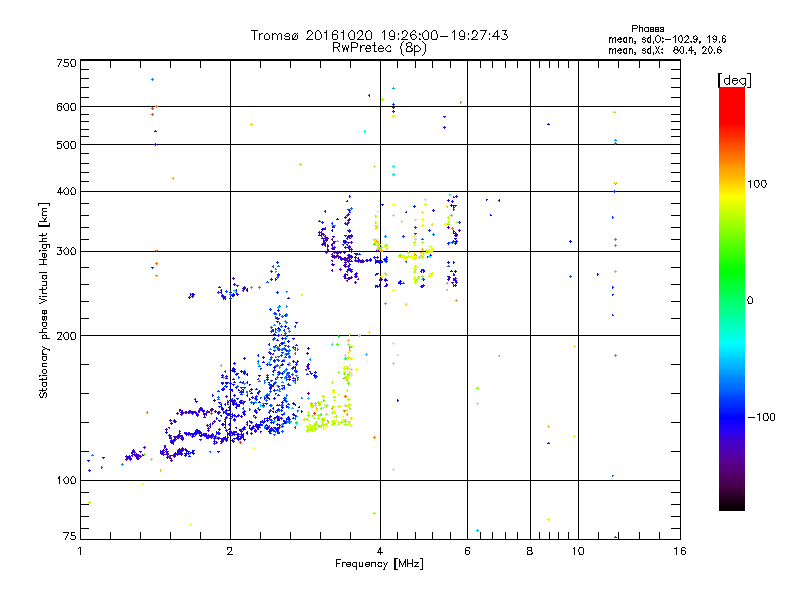Viewport: 800px width, 600px height.
Task: Click the y-axis label '750'
Action: (66, 63)
